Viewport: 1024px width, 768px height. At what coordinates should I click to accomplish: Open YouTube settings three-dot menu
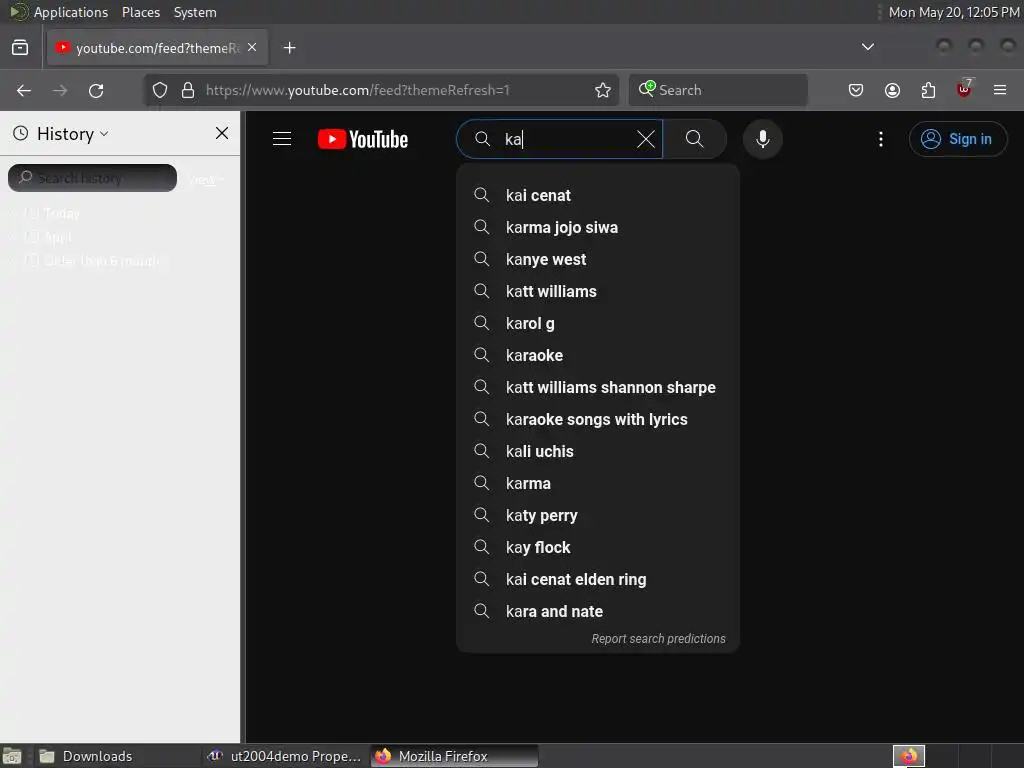[880, 139]
